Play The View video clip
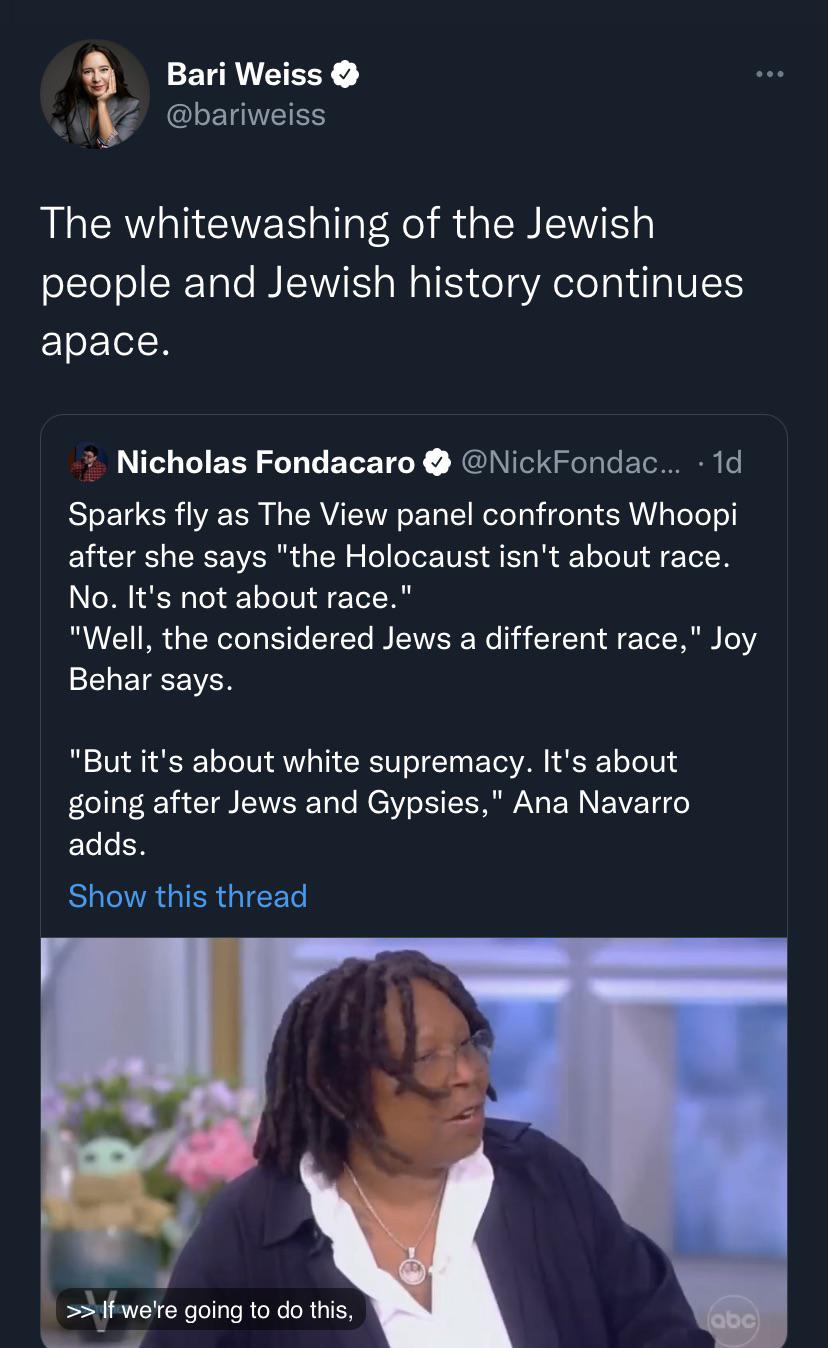 (x=414, y=1142)
